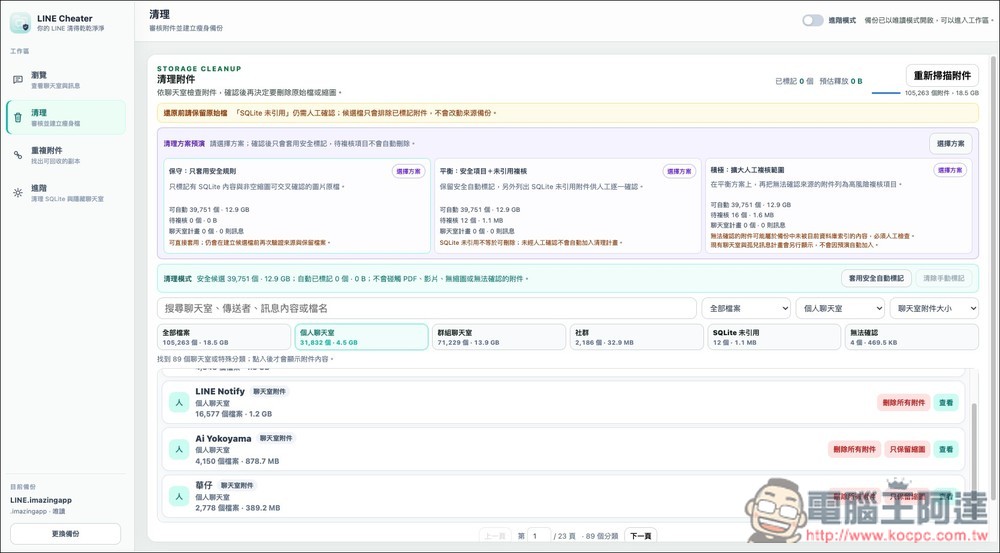The image size is (1000, 553).
Task: Open 瀏覽 section in the sidebar
Action: pyautogui.click(x=66, y=80)
